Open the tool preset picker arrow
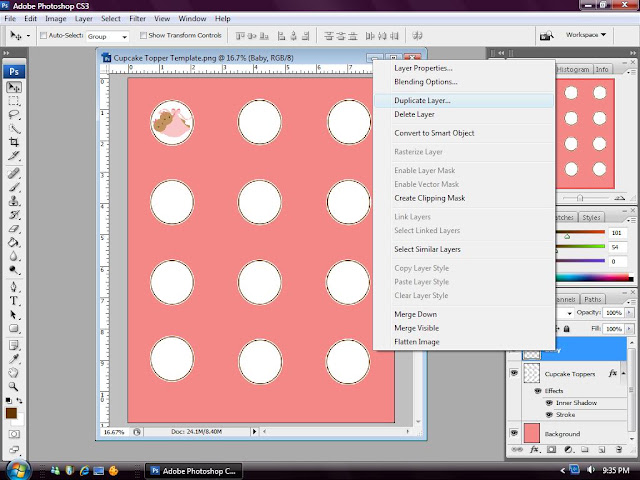The width and height of the screenshot is (640, 480). click(x=28, y=36)
